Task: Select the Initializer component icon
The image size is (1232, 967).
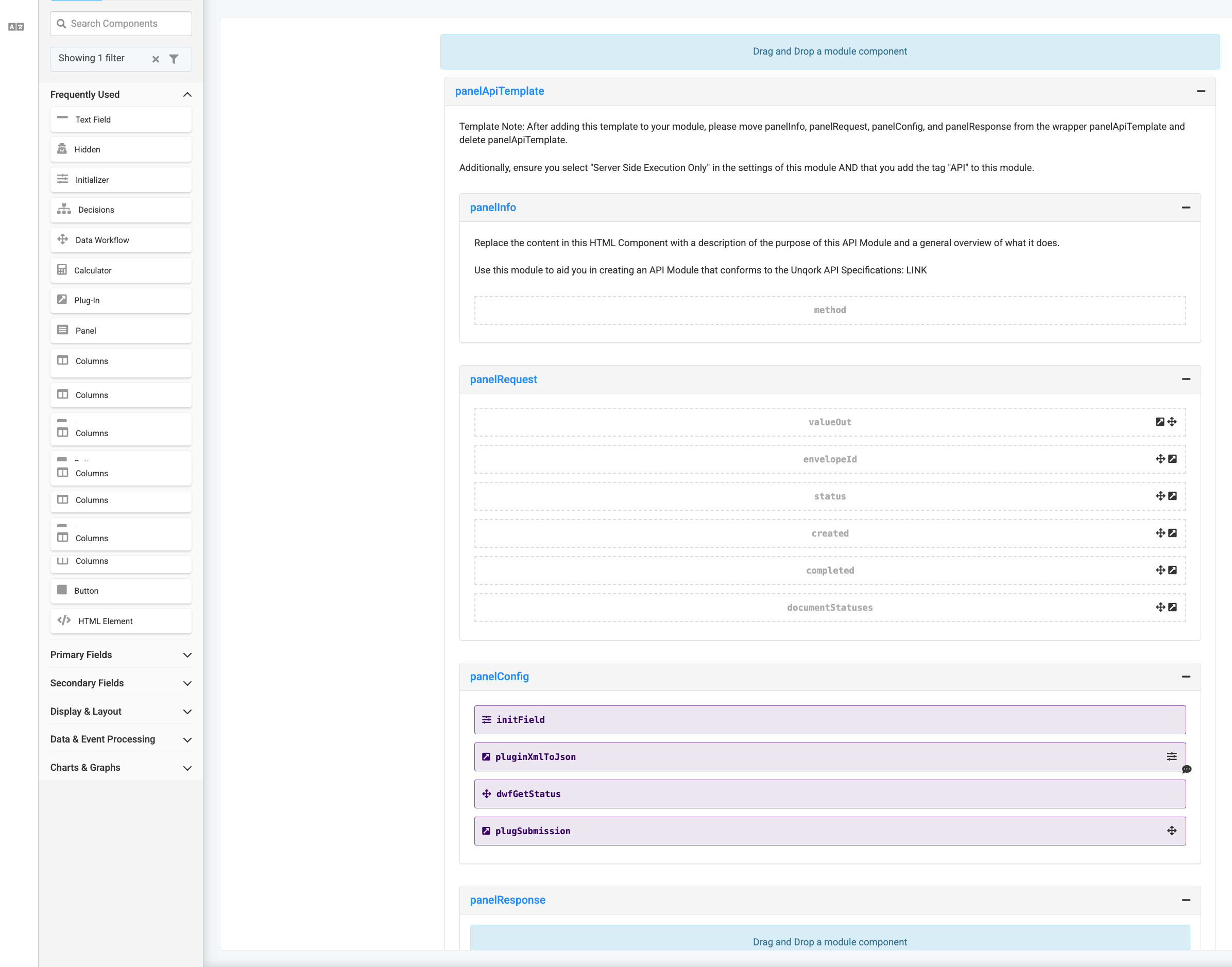Action: point(63,180)
